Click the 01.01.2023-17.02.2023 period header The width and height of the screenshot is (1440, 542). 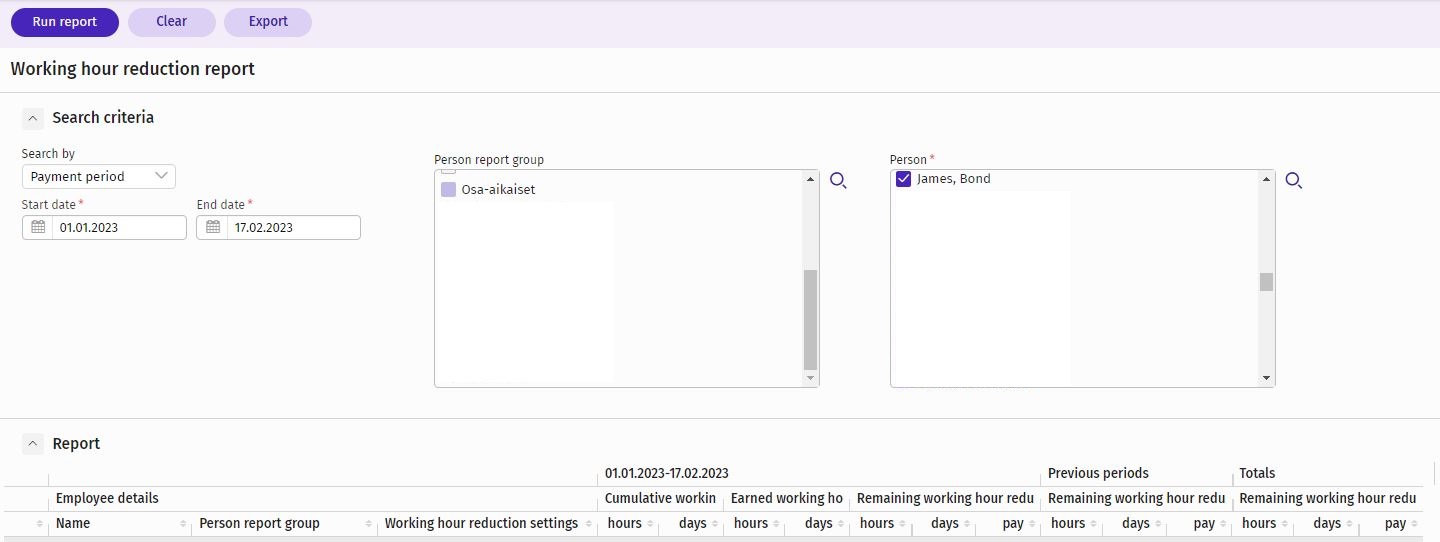pyautogui.click(x=667, y=474)
